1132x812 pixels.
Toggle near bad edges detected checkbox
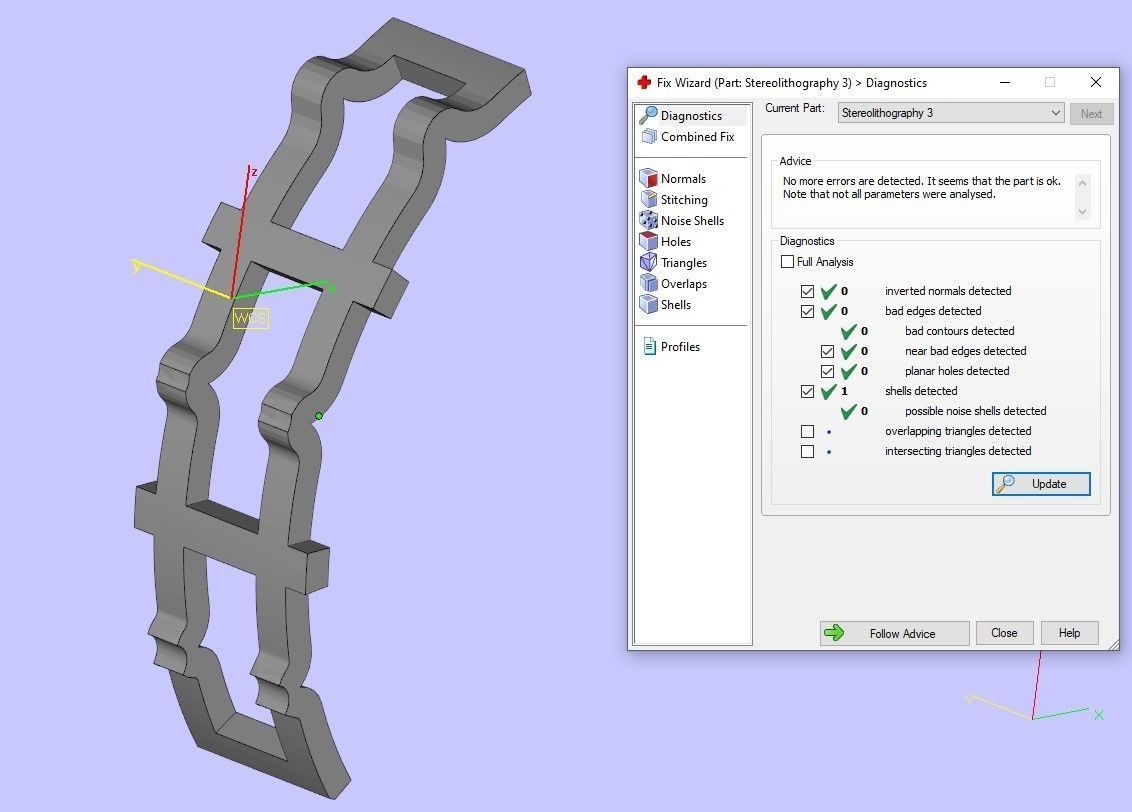pos(827,351)
